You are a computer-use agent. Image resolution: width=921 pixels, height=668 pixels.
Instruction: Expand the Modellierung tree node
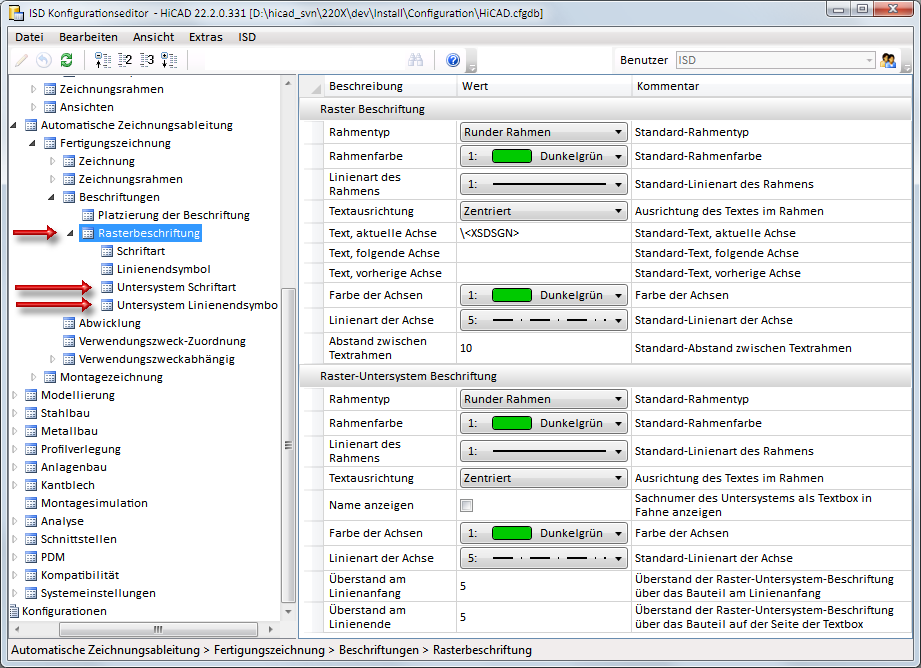click(x=14, y=395)
